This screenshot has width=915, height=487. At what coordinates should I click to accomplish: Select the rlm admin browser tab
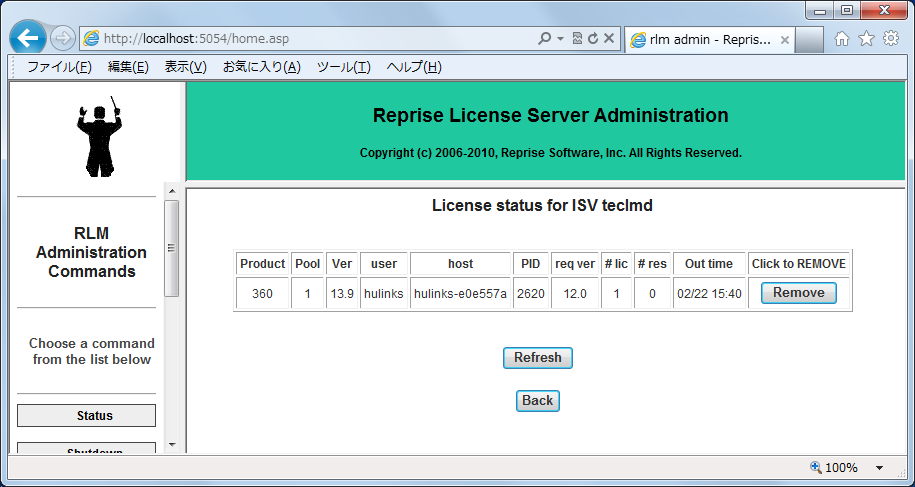709,40
